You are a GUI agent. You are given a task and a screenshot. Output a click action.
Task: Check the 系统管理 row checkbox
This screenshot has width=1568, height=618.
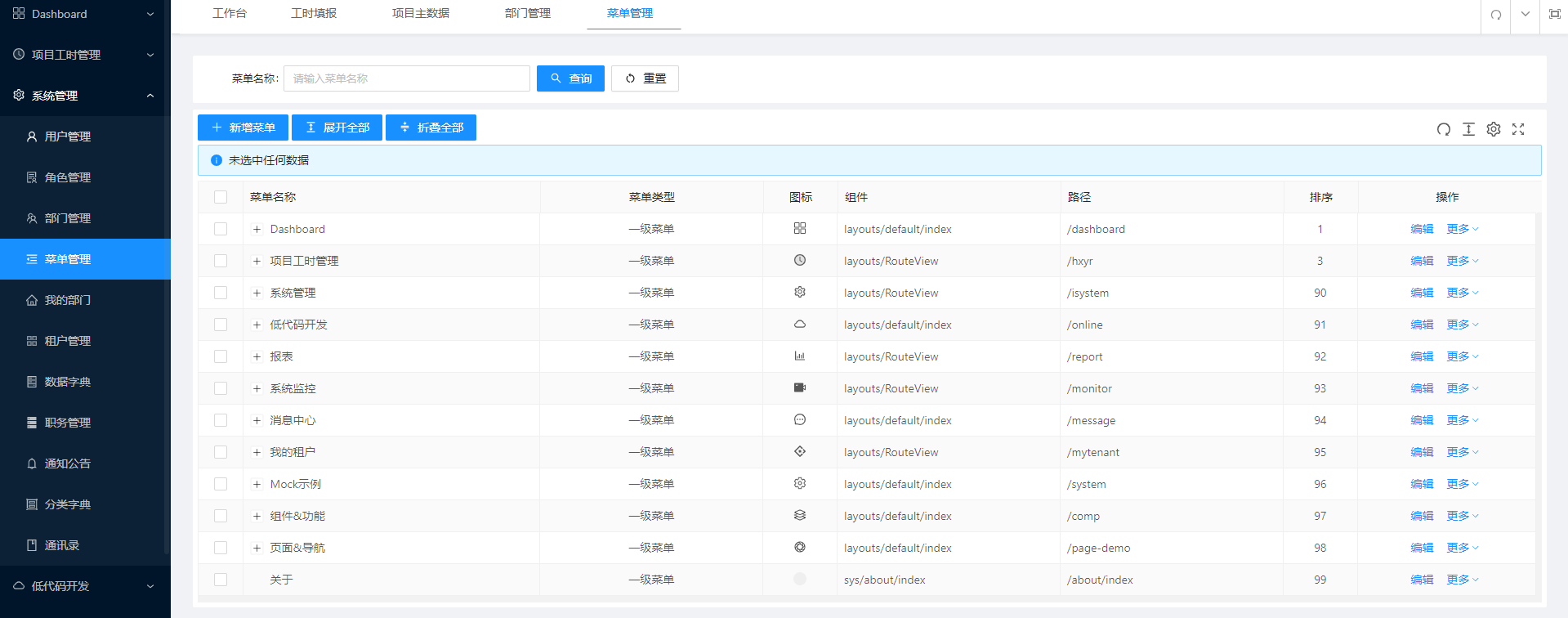(221, 293)
